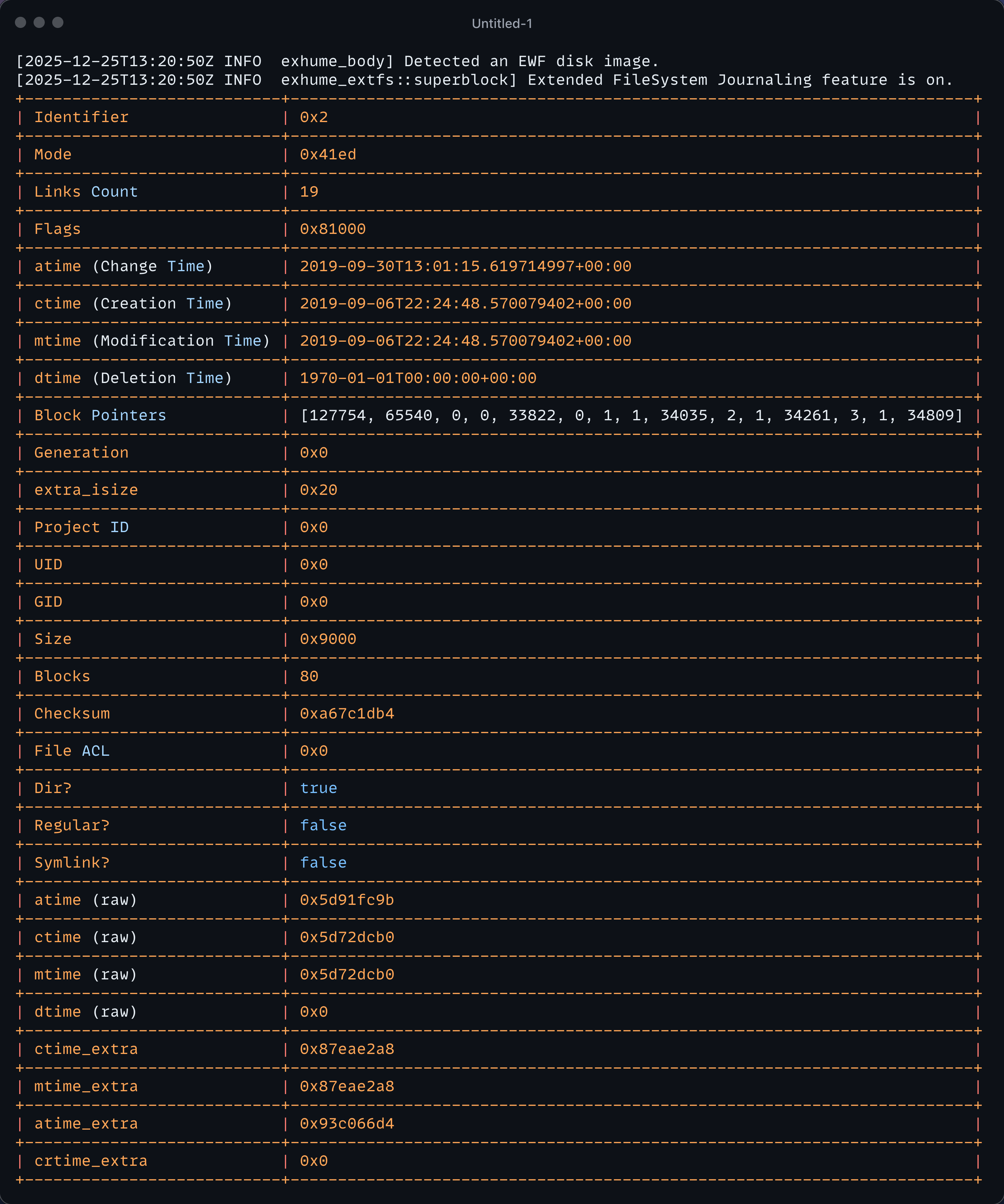Click the Flags value 0x81000

[x=332, y=229]
